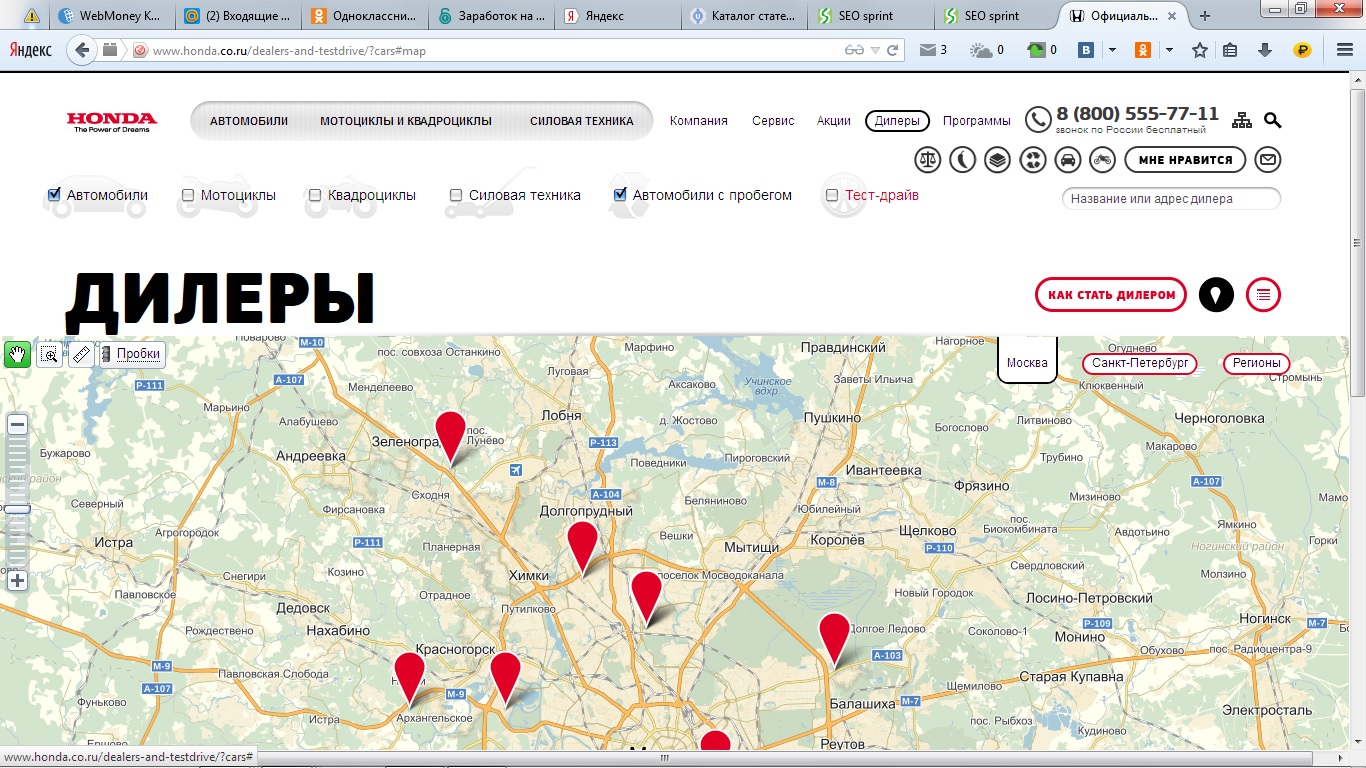This screenshot has height=768, width=1366.
Task: Open the browser hamburger menu
Action: pos(1345,50)
